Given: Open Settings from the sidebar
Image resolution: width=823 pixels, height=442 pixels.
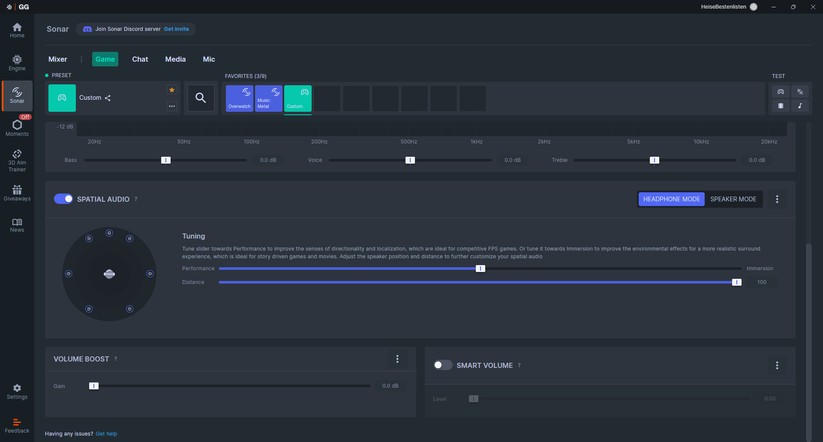Looking at the screenshot, I should tap(17, 391).
